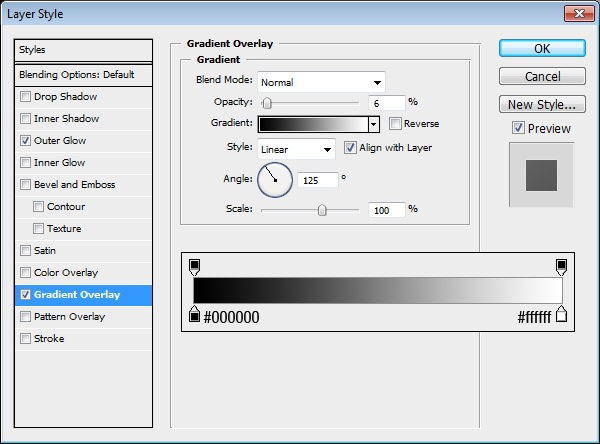Enable the Stroke checkbox
Image resolution: width=600 pixels, height=444 pixels.
tap(25, 339)
